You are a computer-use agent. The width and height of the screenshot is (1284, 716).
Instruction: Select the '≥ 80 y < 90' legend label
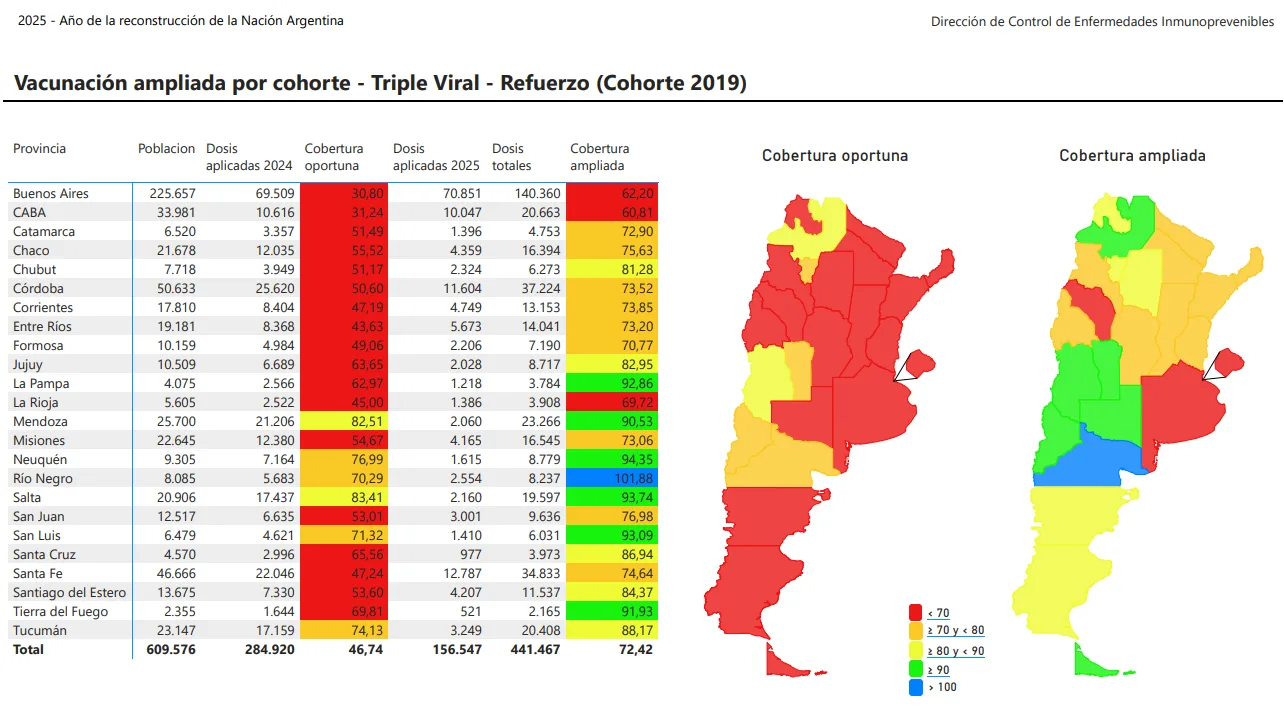[956, 650]
